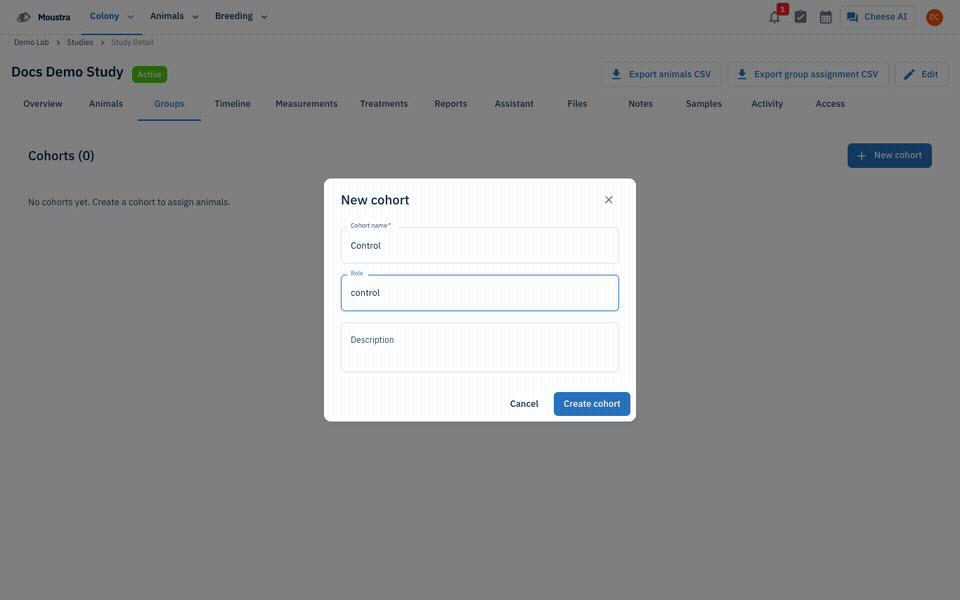Click the New cohort button

890,156
